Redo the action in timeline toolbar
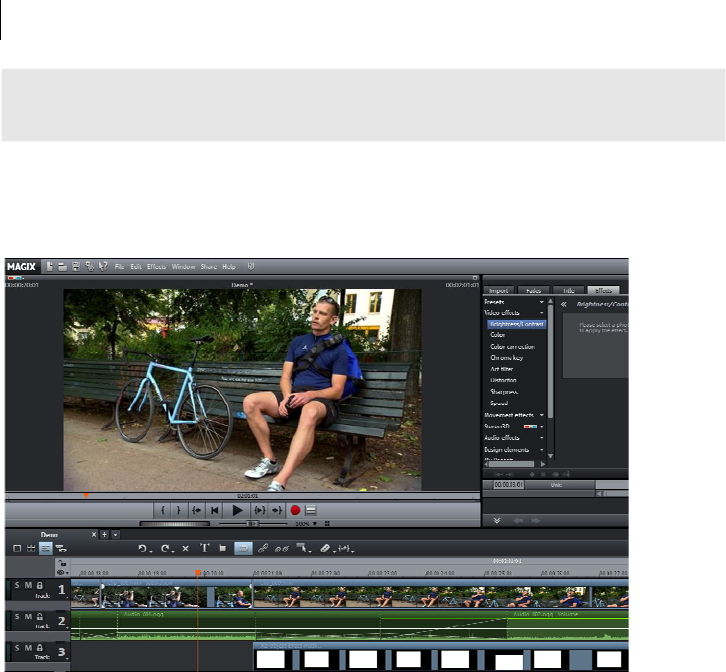 [165, 548]
